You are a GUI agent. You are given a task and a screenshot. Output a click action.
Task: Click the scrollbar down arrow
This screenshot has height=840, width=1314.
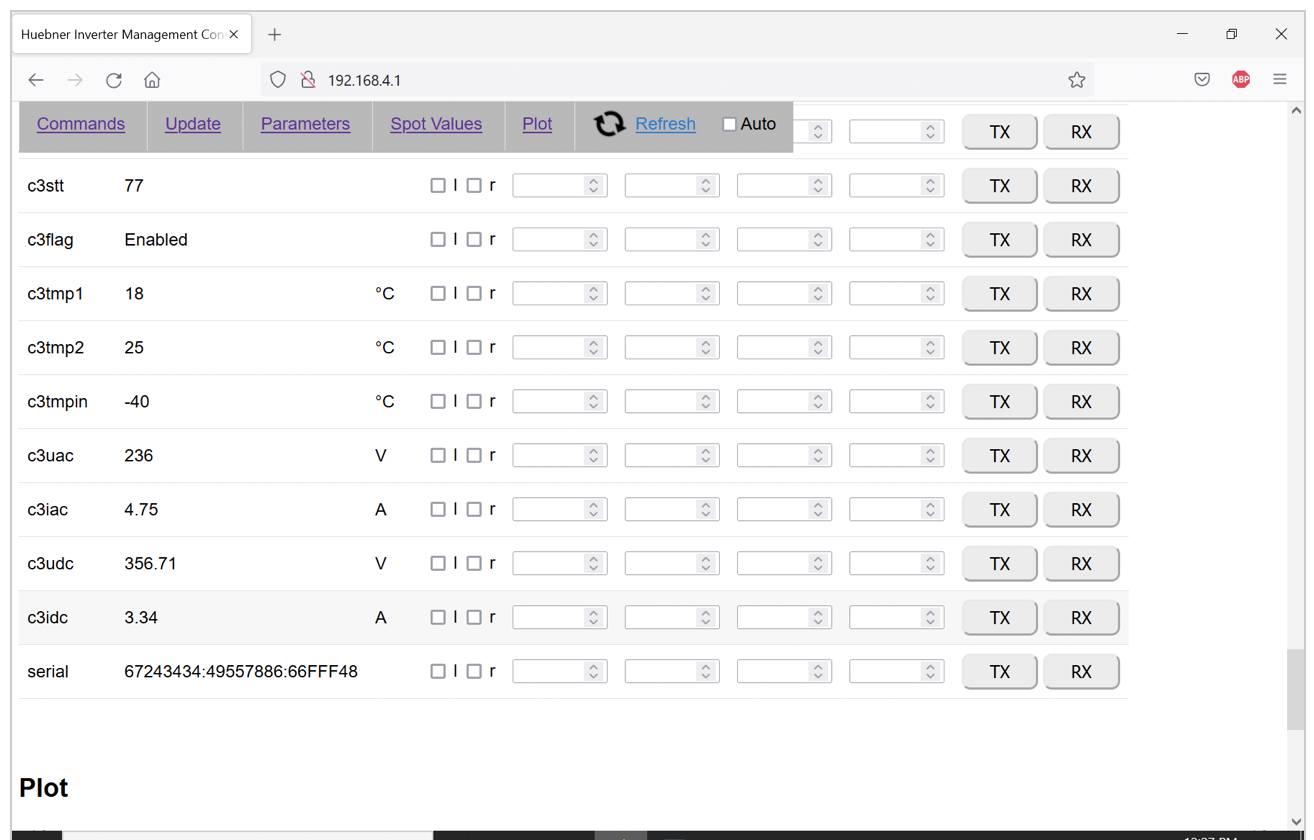tap(1295, 822)
